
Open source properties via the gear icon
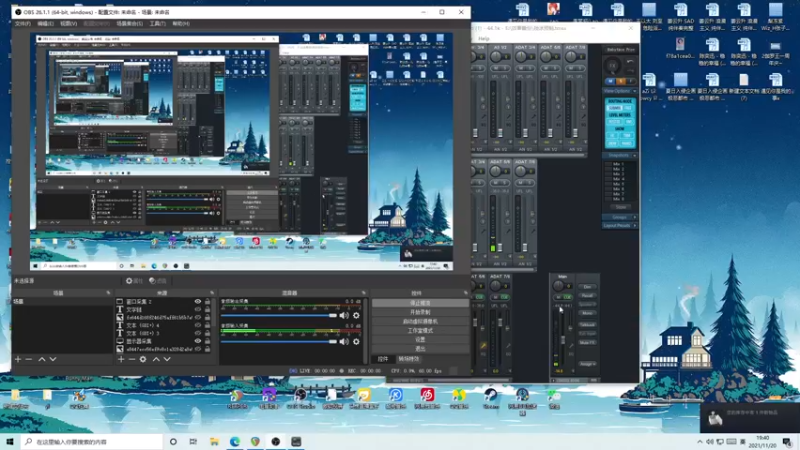(143, 359)
